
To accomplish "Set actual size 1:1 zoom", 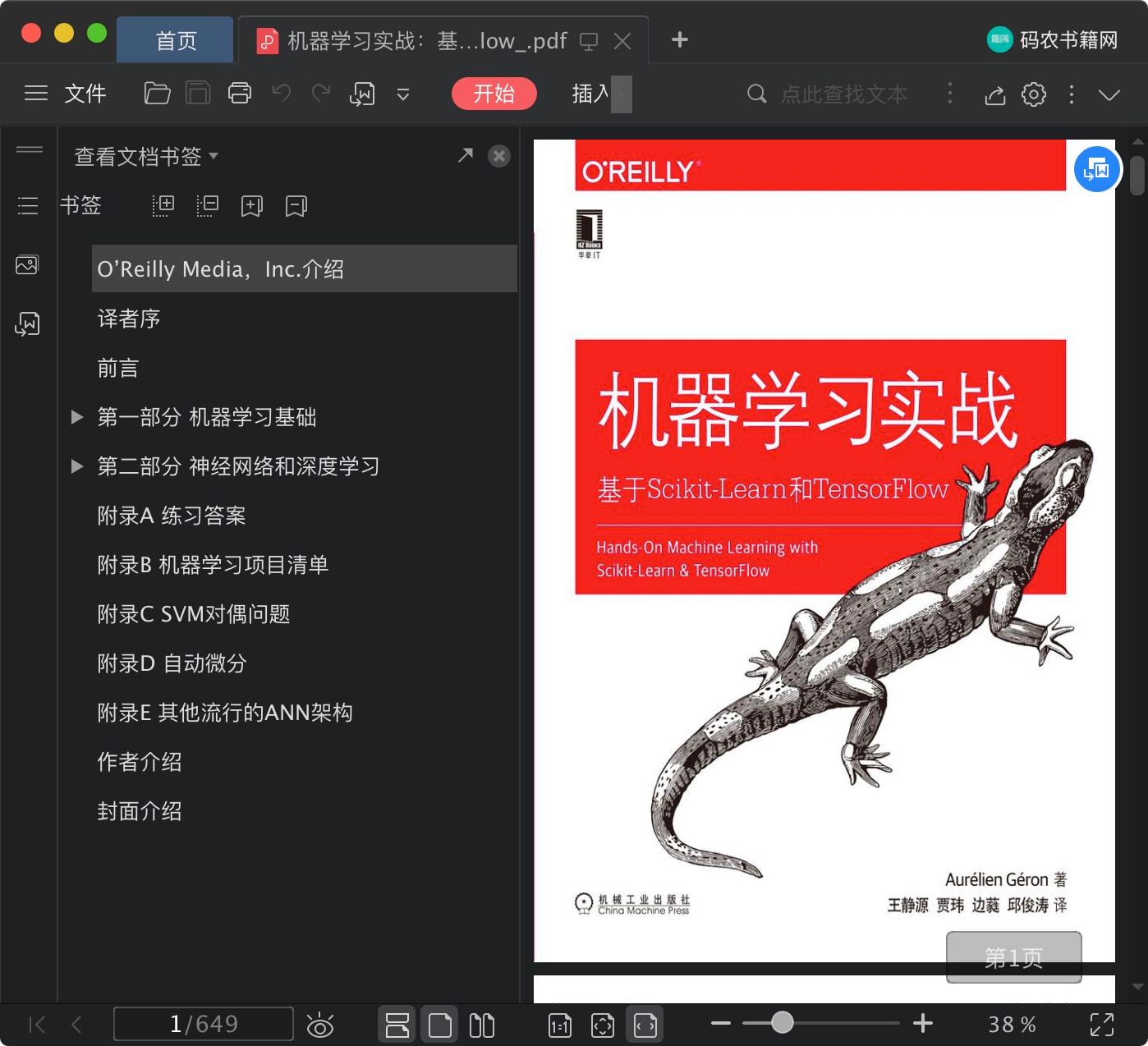I will [560, 1025].
